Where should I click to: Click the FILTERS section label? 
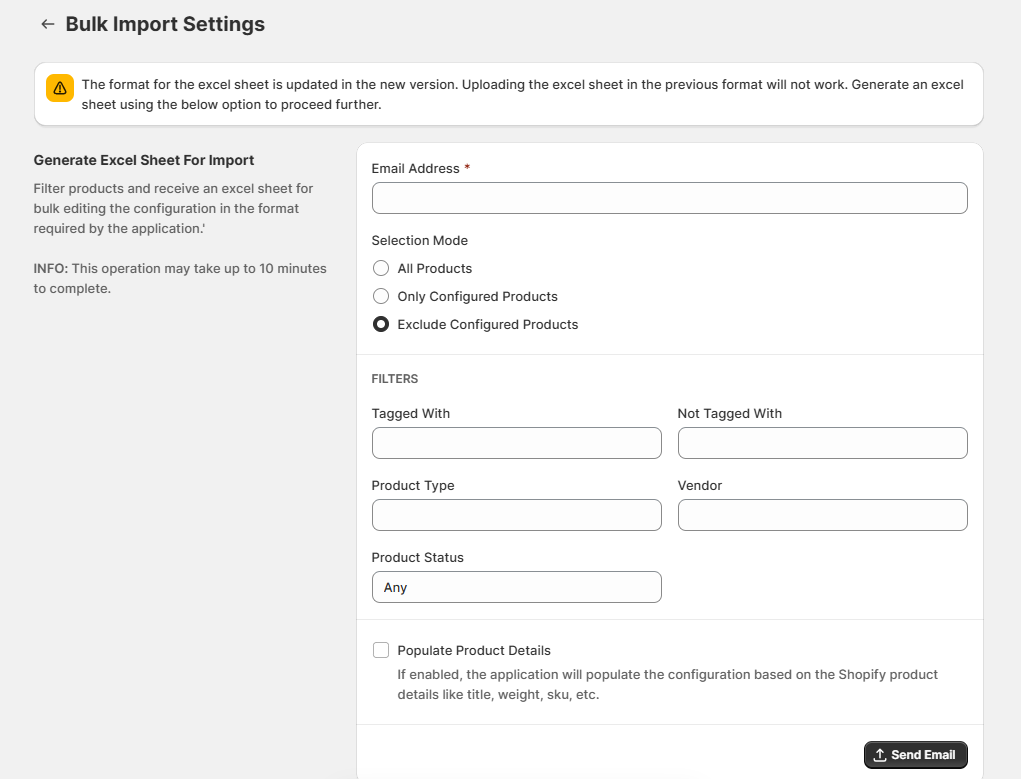coord(395,379)
